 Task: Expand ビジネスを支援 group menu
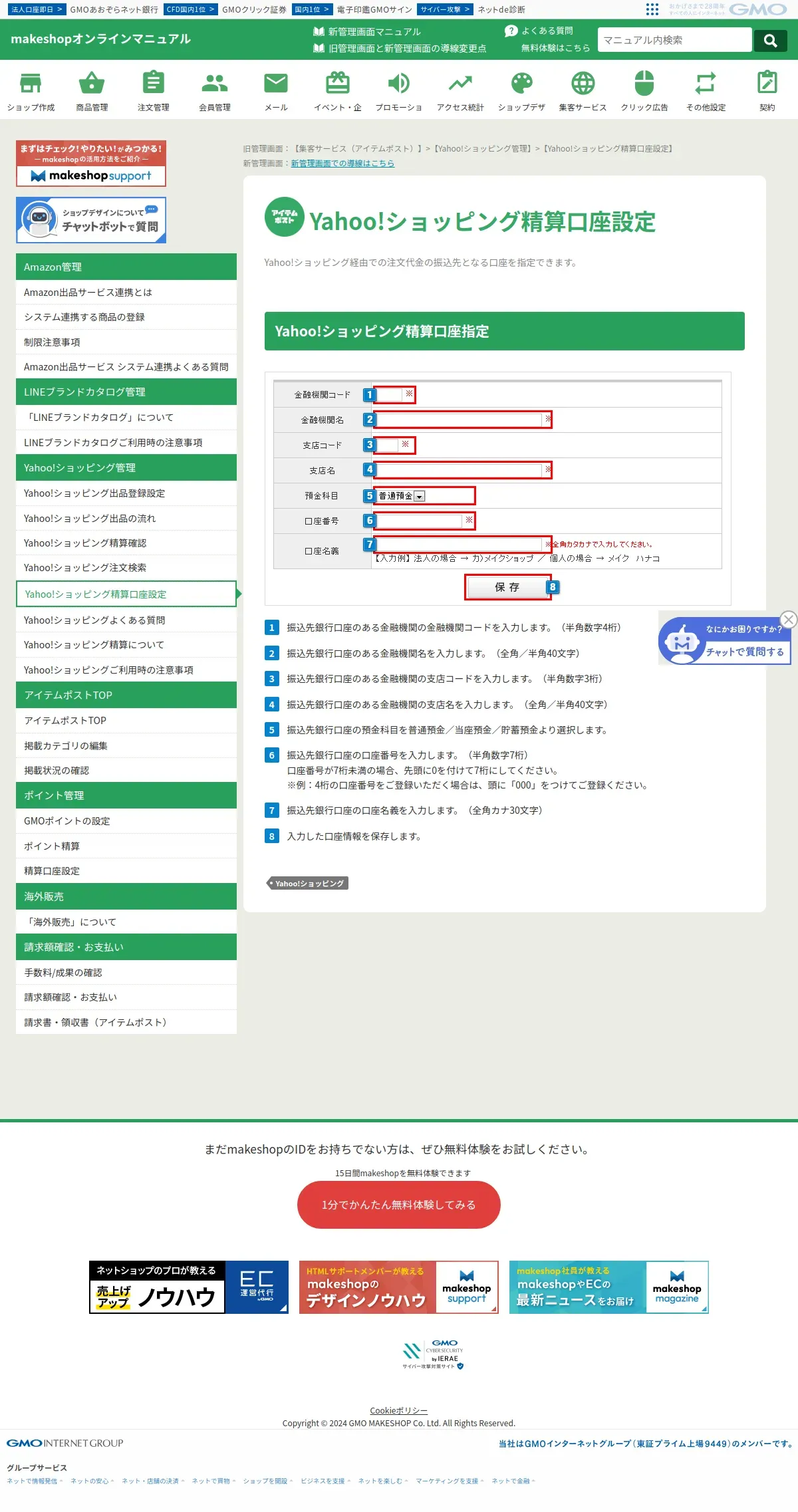pyautogui.click(x=325, y=1481)
